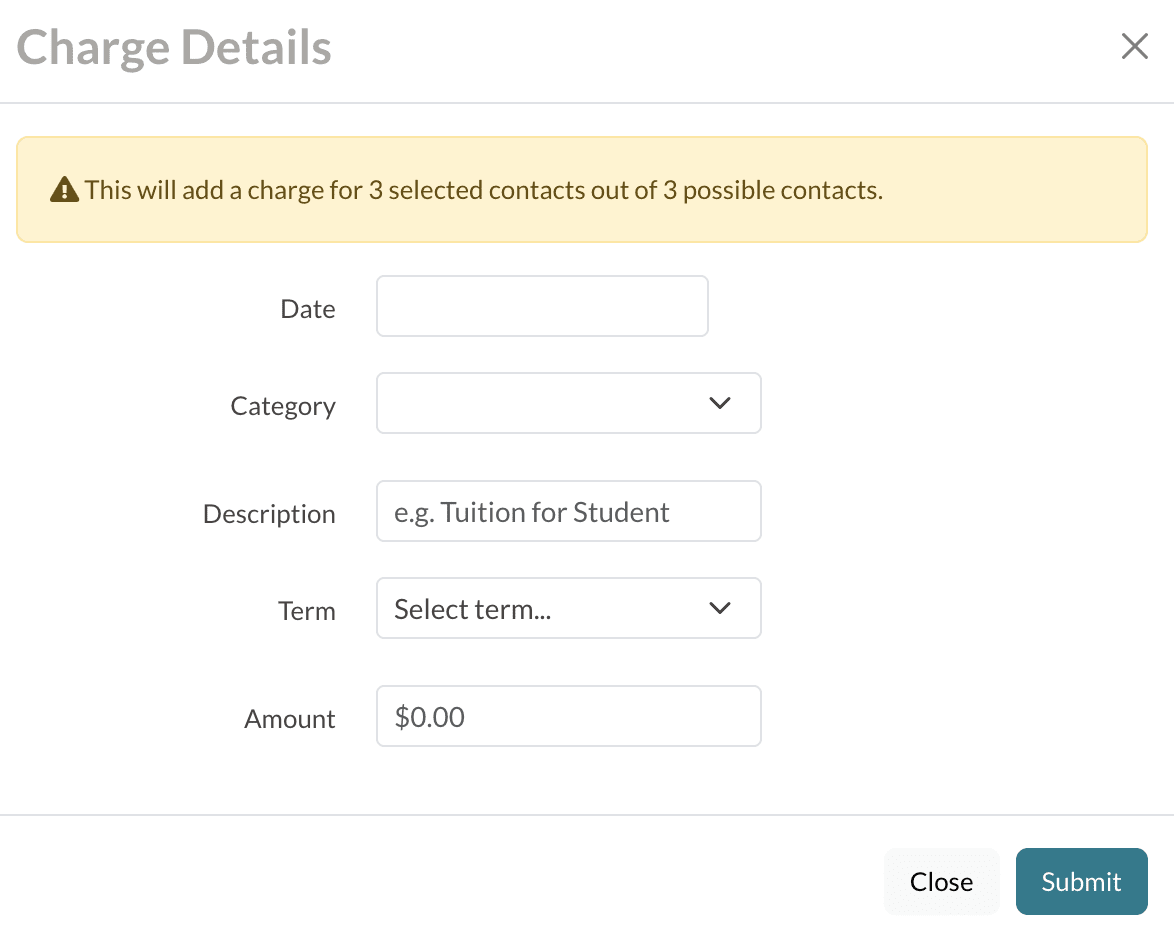Click the 'Category' field label
The height and width of the screenshot is (930, 1174).
click(283, 406)
